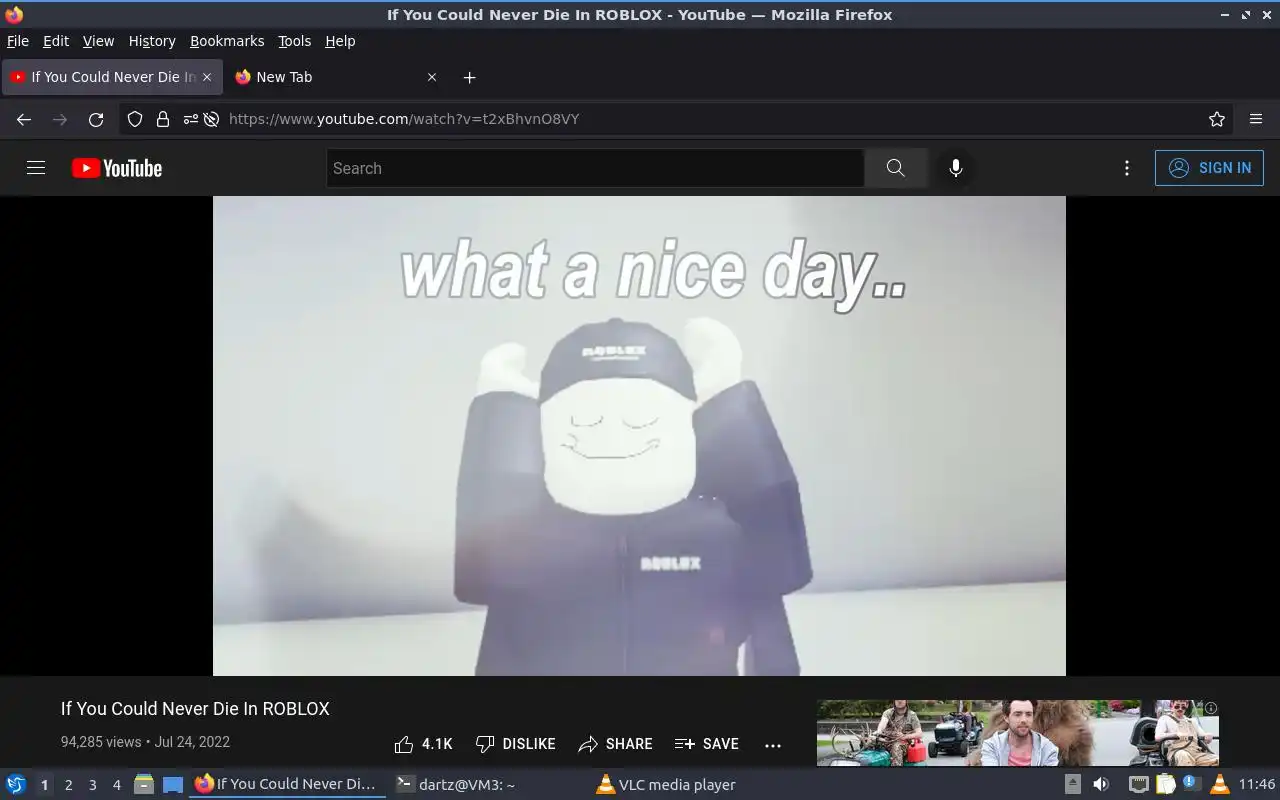
Task: Click the ad info icon
Action: coord(1211,708)
